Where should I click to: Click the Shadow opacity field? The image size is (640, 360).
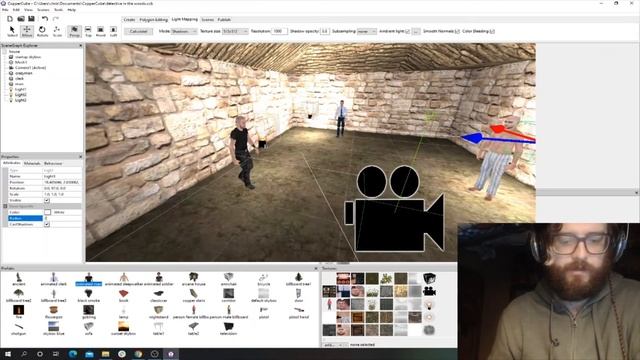tap(325, 31)
